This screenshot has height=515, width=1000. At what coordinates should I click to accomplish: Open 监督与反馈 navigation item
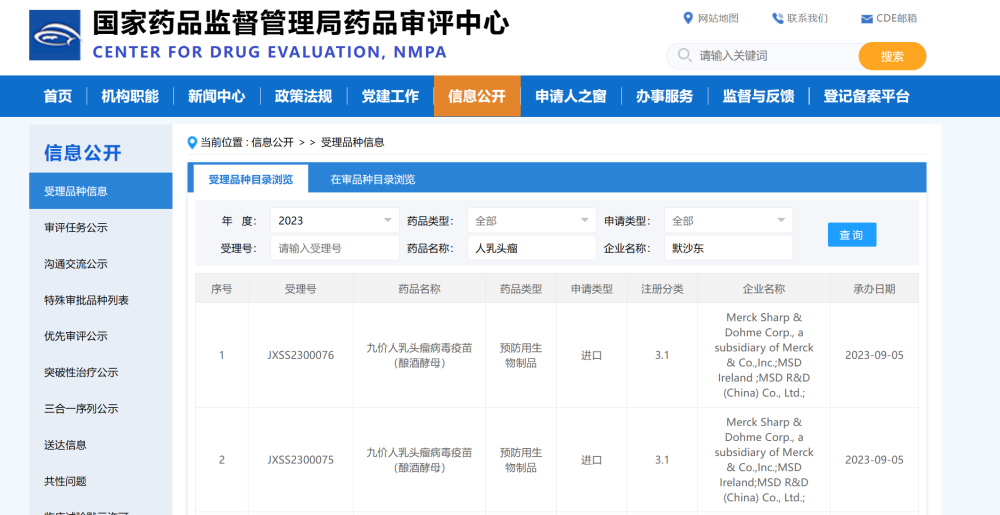click(x=758, y=96)
